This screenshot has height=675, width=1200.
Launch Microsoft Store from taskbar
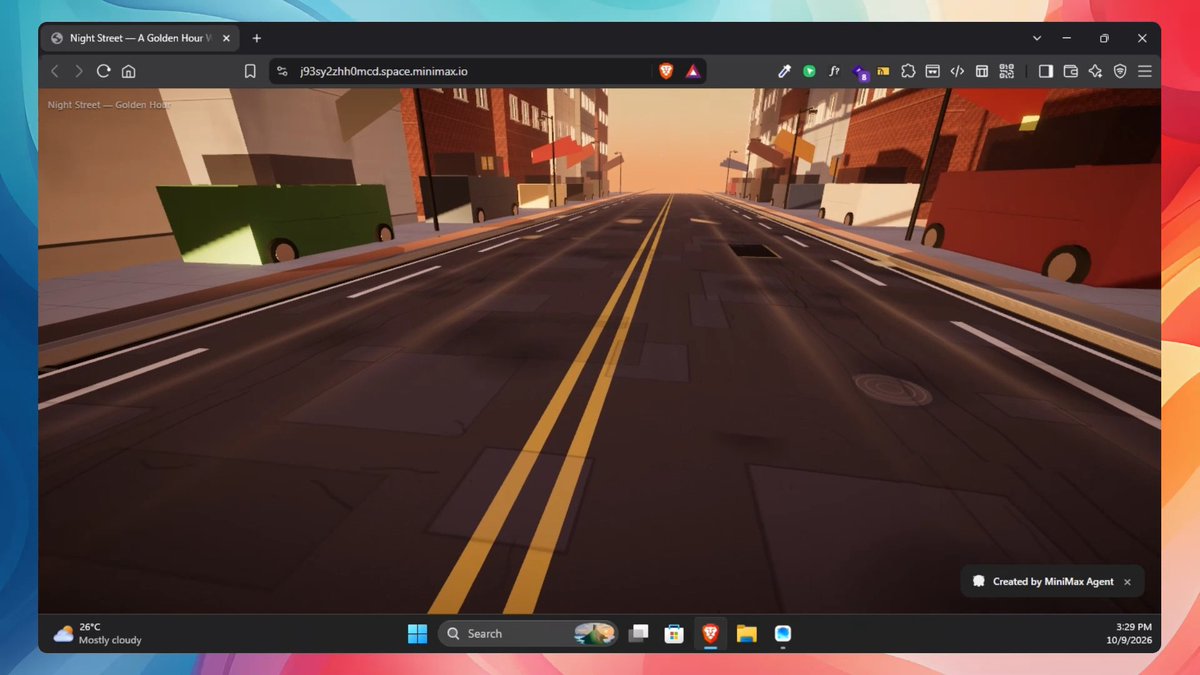point(674,633)
